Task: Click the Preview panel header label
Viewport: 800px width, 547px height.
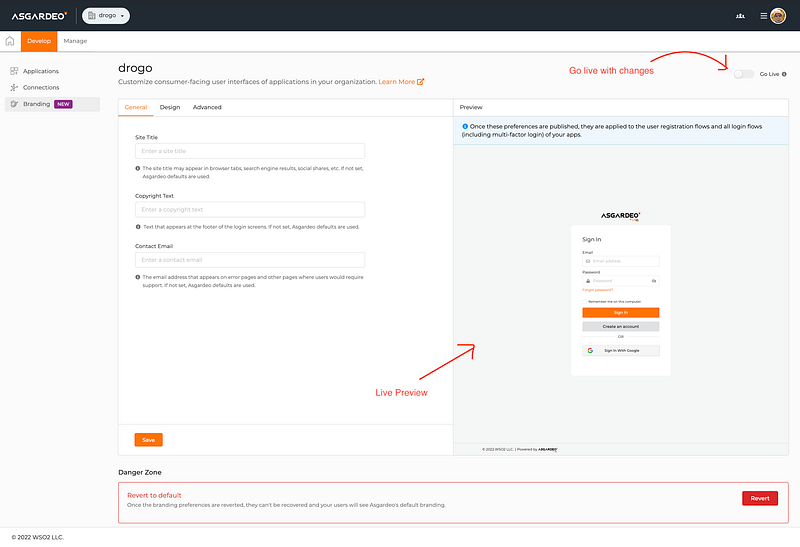Action: (x=471, y=107)
